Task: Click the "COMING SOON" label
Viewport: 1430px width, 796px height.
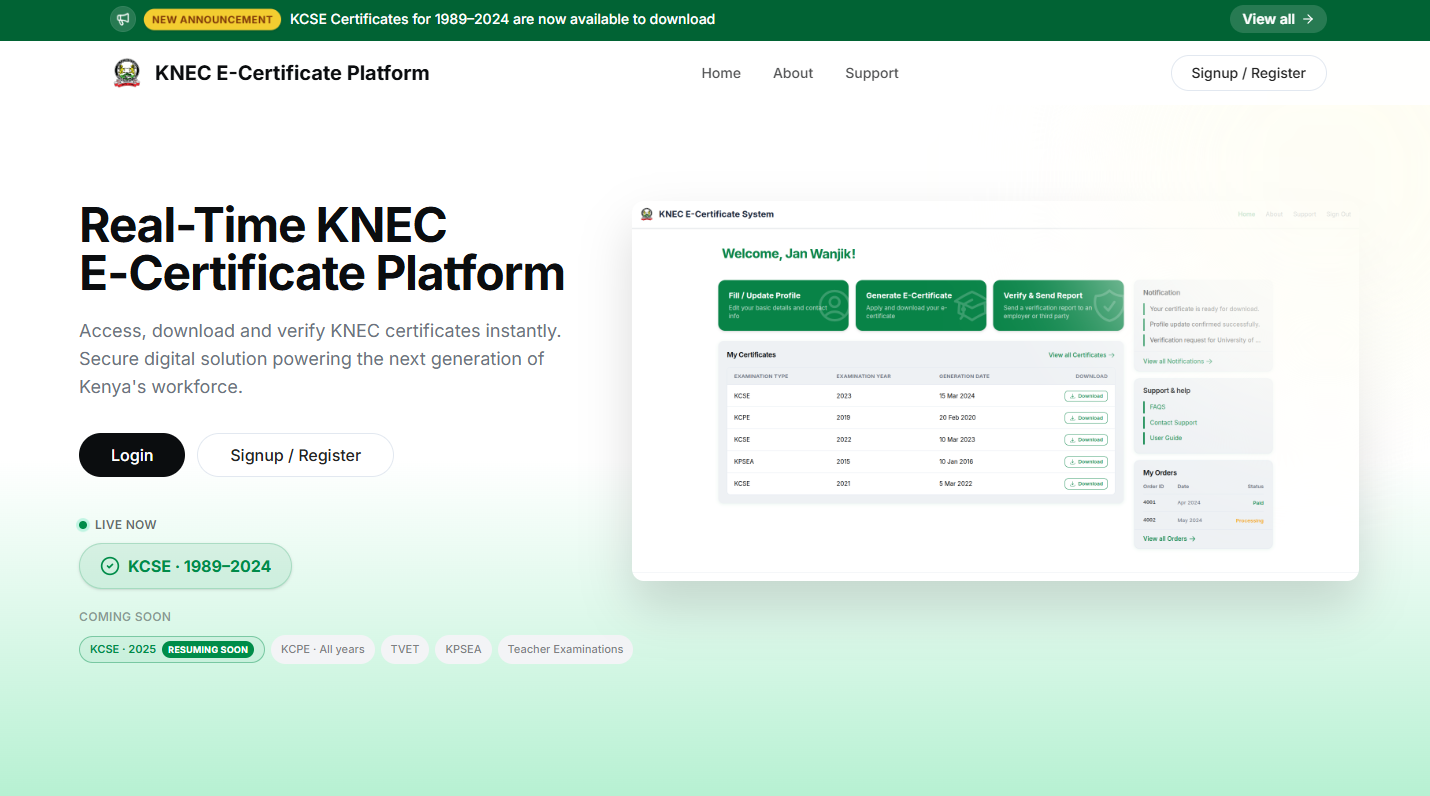Action: [125, 617]
